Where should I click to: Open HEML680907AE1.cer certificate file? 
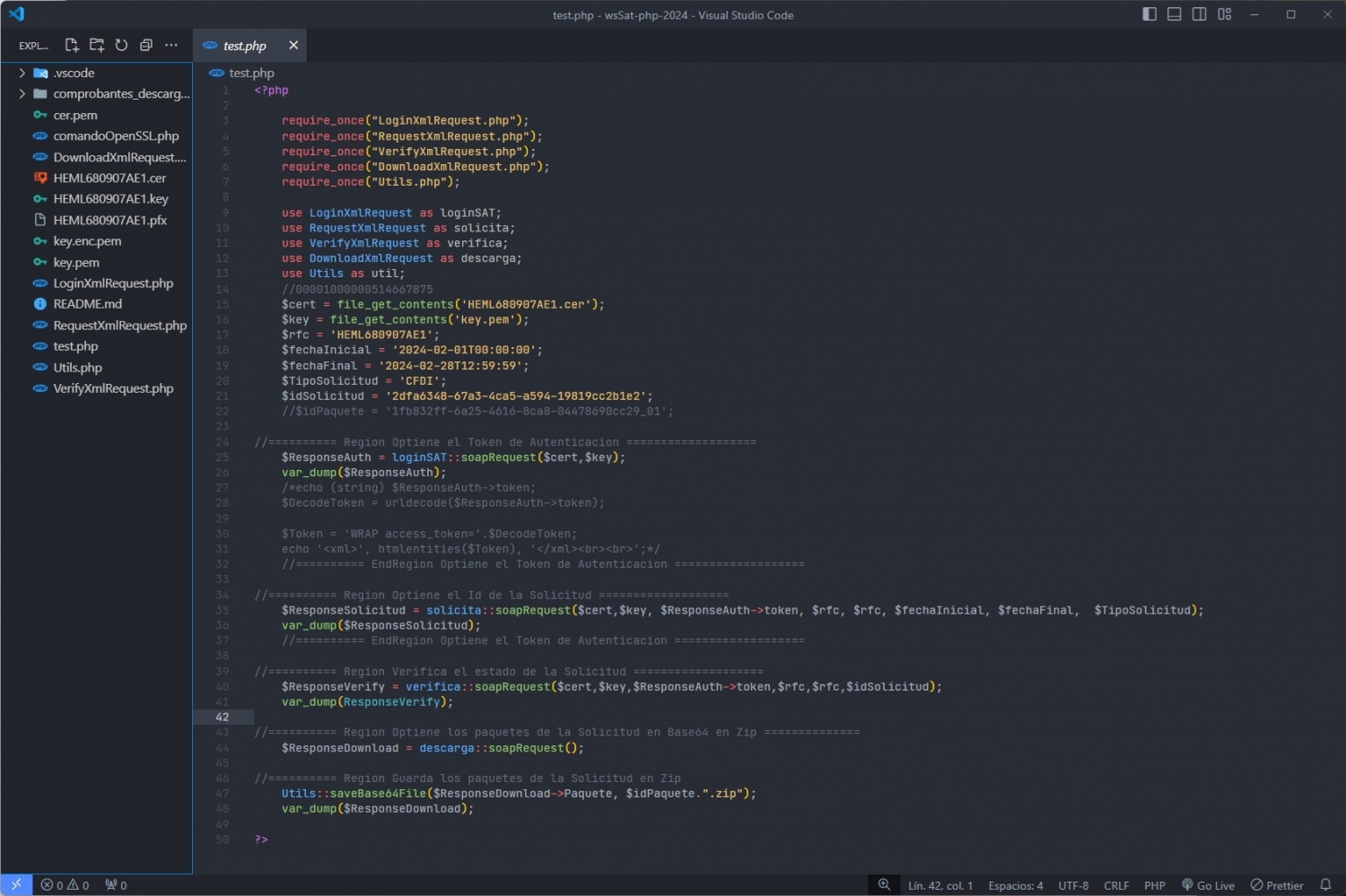click(x=96, y=178)
